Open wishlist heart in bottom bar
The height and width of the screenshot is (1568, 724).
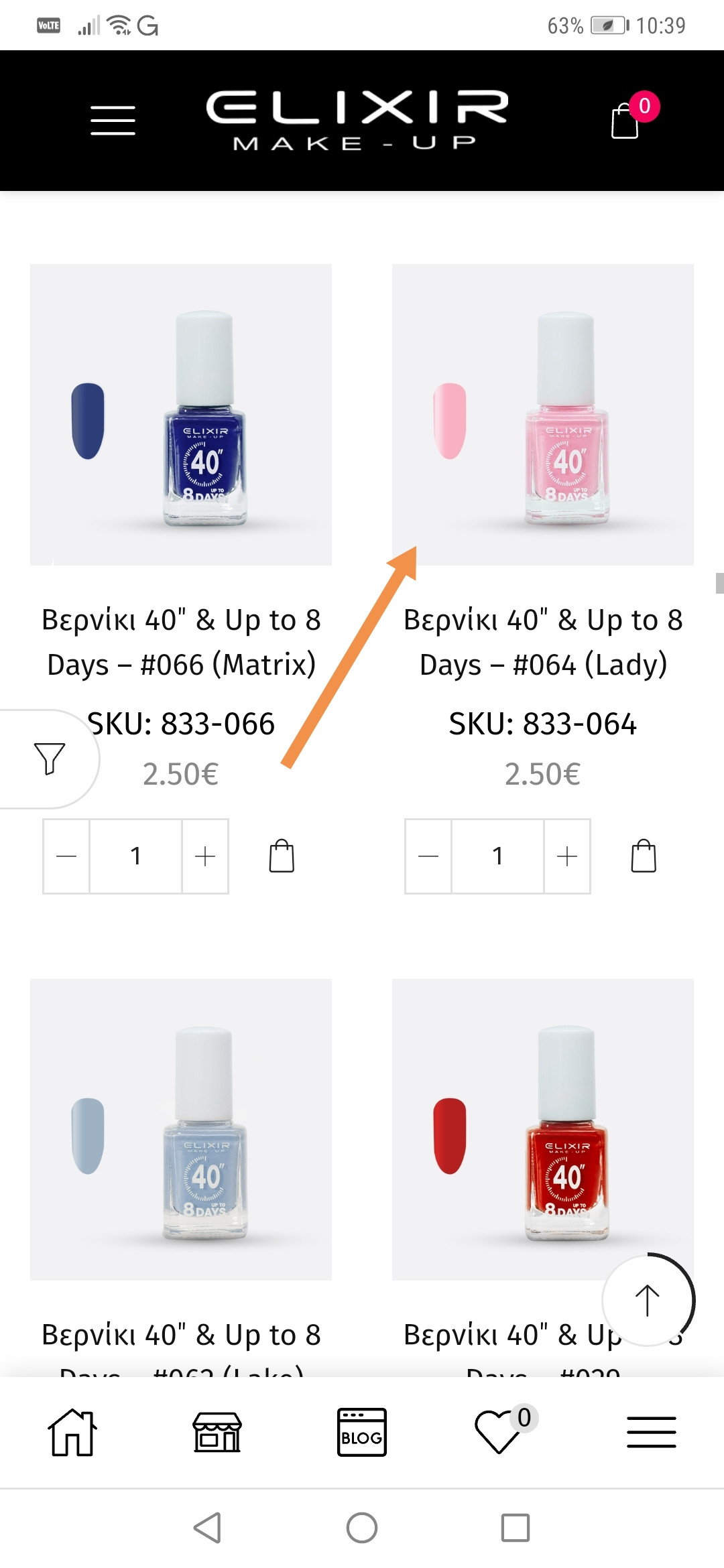click(x=498, y=1433)
